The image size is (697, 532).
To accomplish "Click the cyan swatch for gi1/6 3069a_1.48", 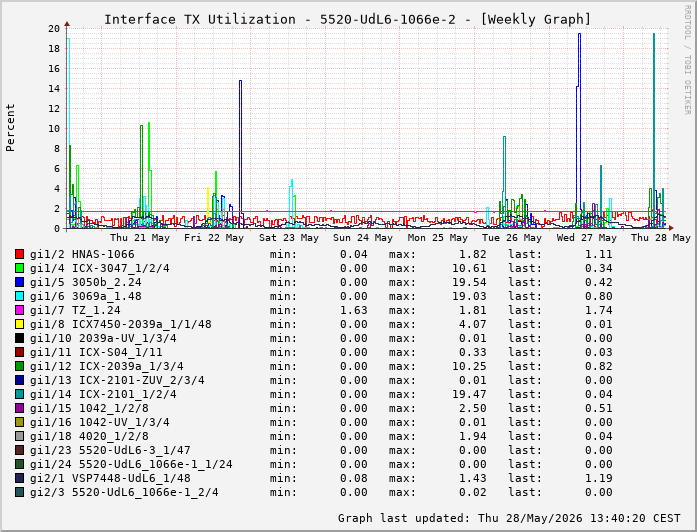I will click(x=19, y=296).
